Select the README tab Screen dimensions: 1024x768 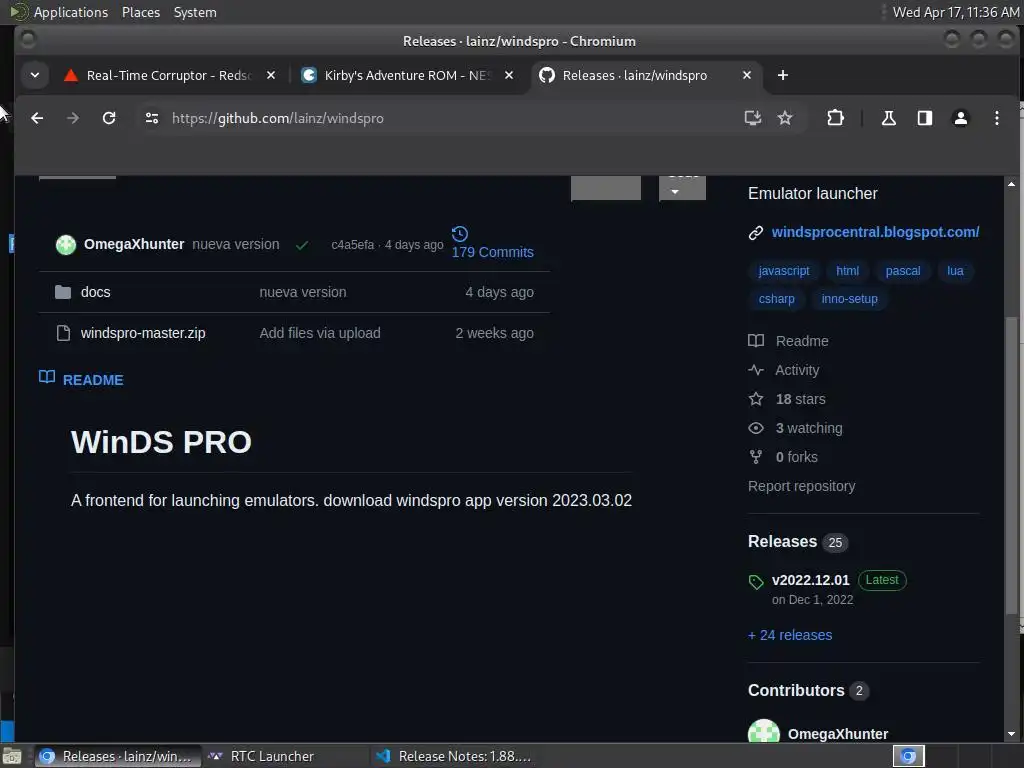(x=81, y=379)
